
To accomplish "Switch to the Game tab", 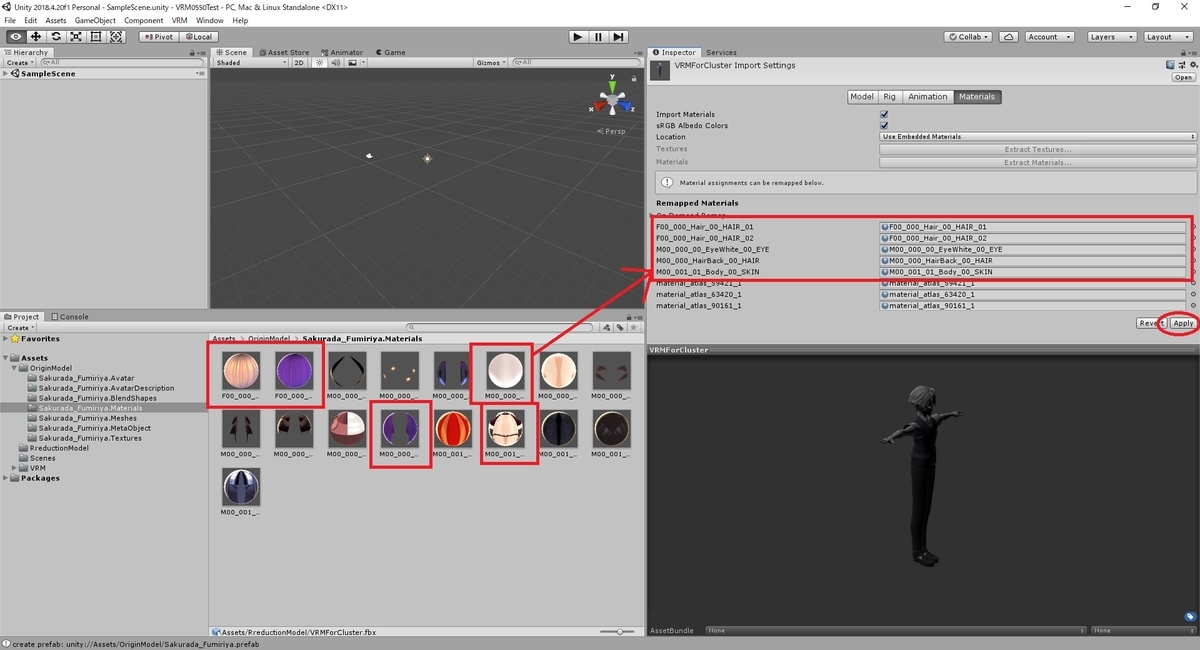I will [x=391, y=53].
